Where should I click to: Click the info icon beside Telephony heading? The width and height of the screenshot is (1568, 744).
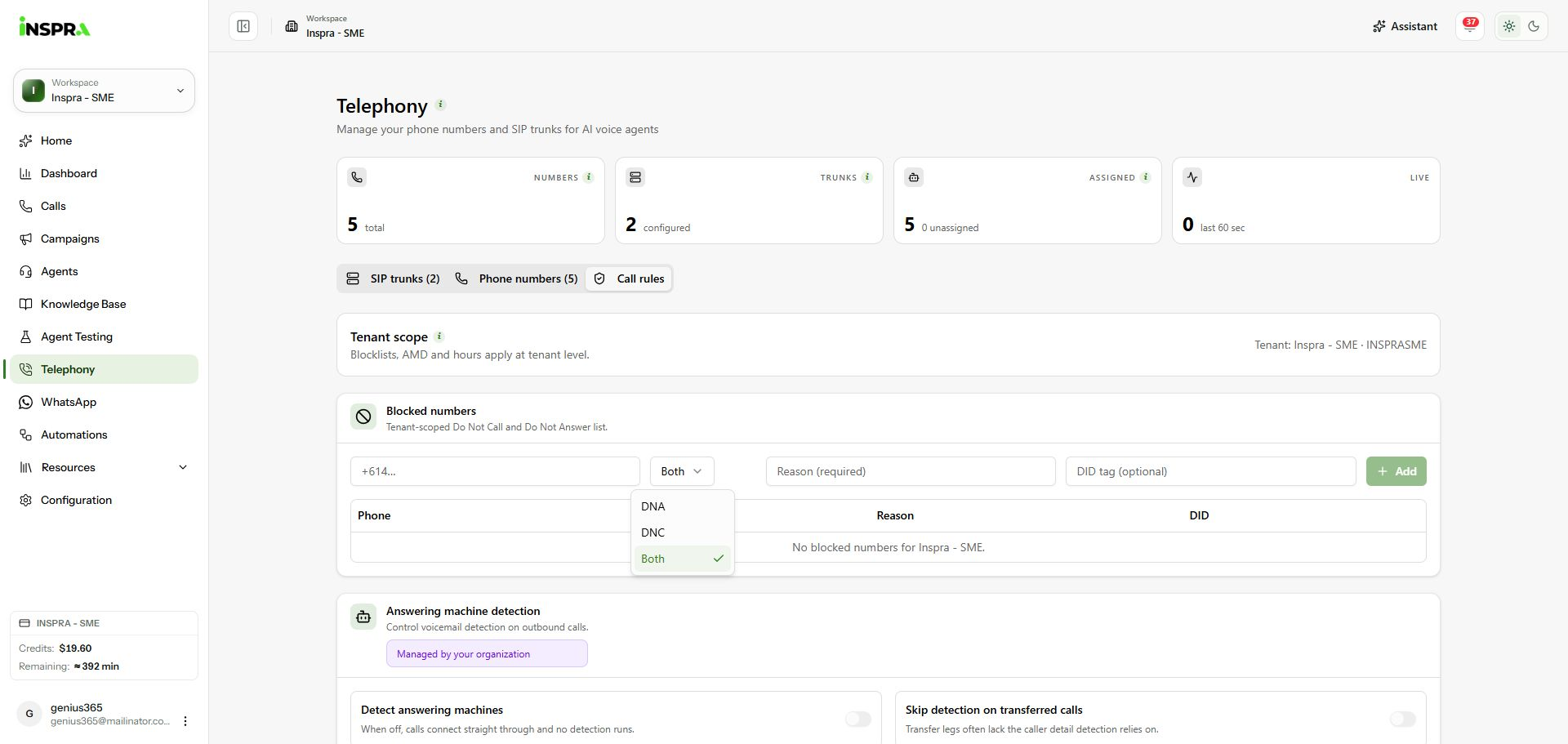coord(441,105)
